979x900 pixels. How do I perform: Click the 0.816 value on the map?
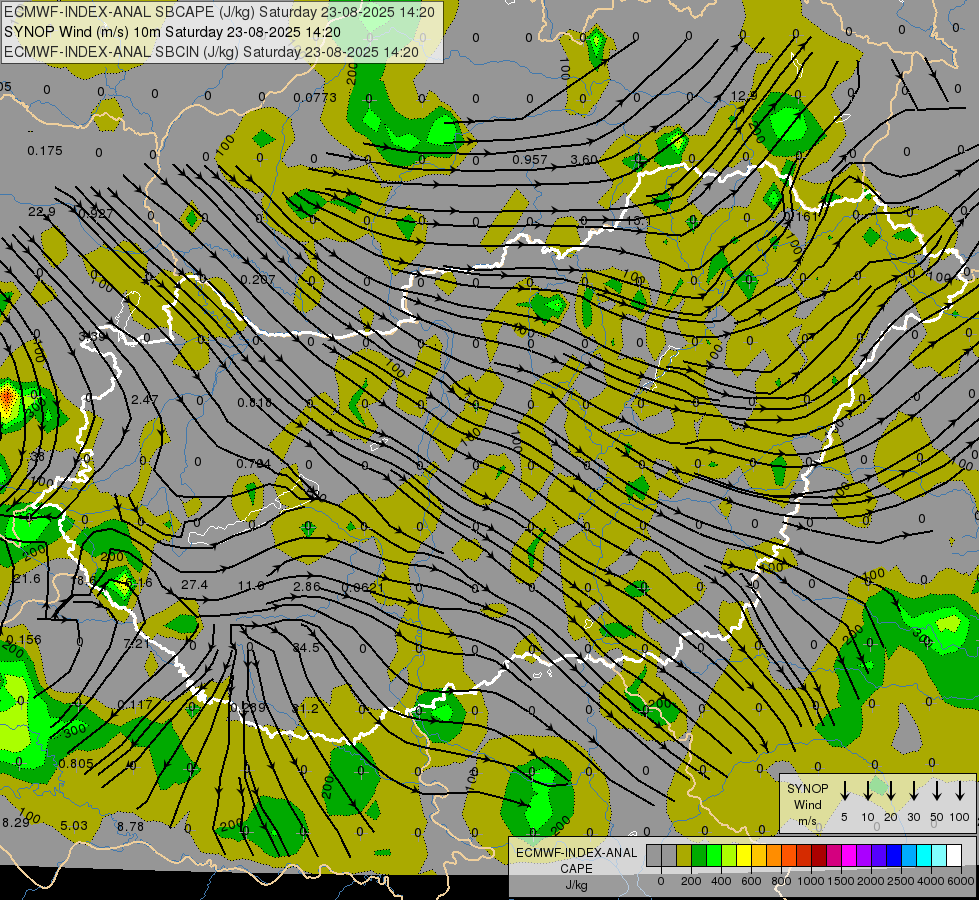point(255,402)
